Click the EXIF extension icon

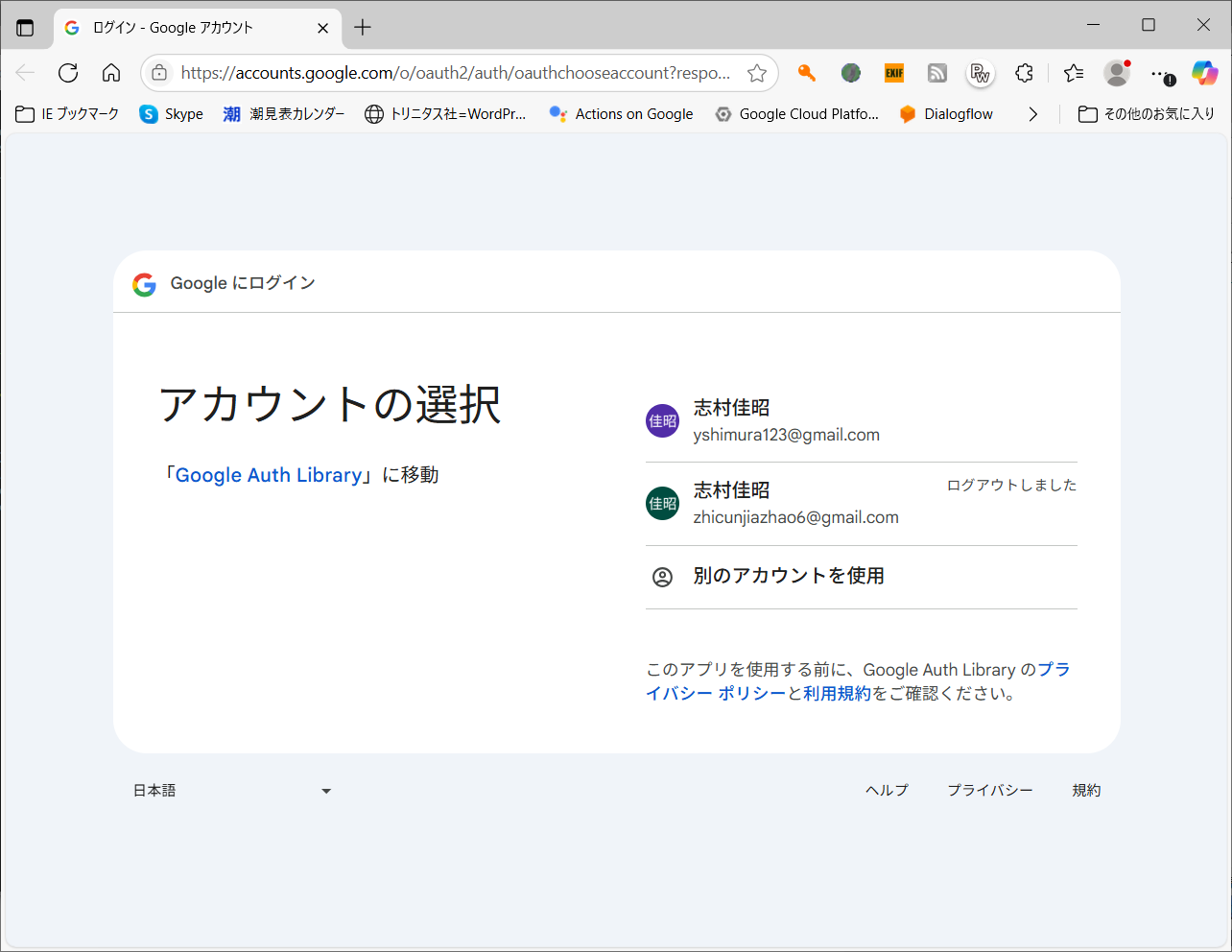tap(894, 73)
